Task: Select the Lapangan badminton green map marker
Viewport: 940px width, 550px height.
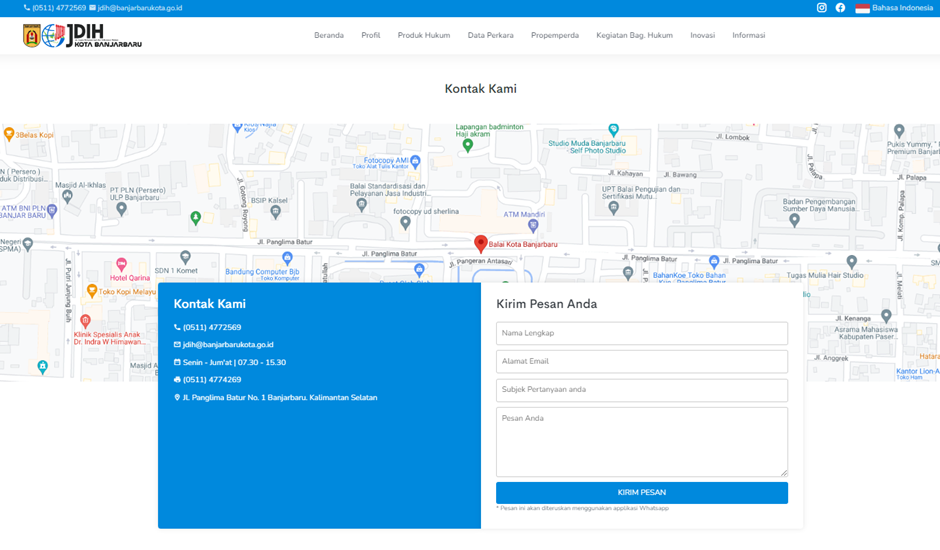Action: pyautogui.click(x=467, y=145)
